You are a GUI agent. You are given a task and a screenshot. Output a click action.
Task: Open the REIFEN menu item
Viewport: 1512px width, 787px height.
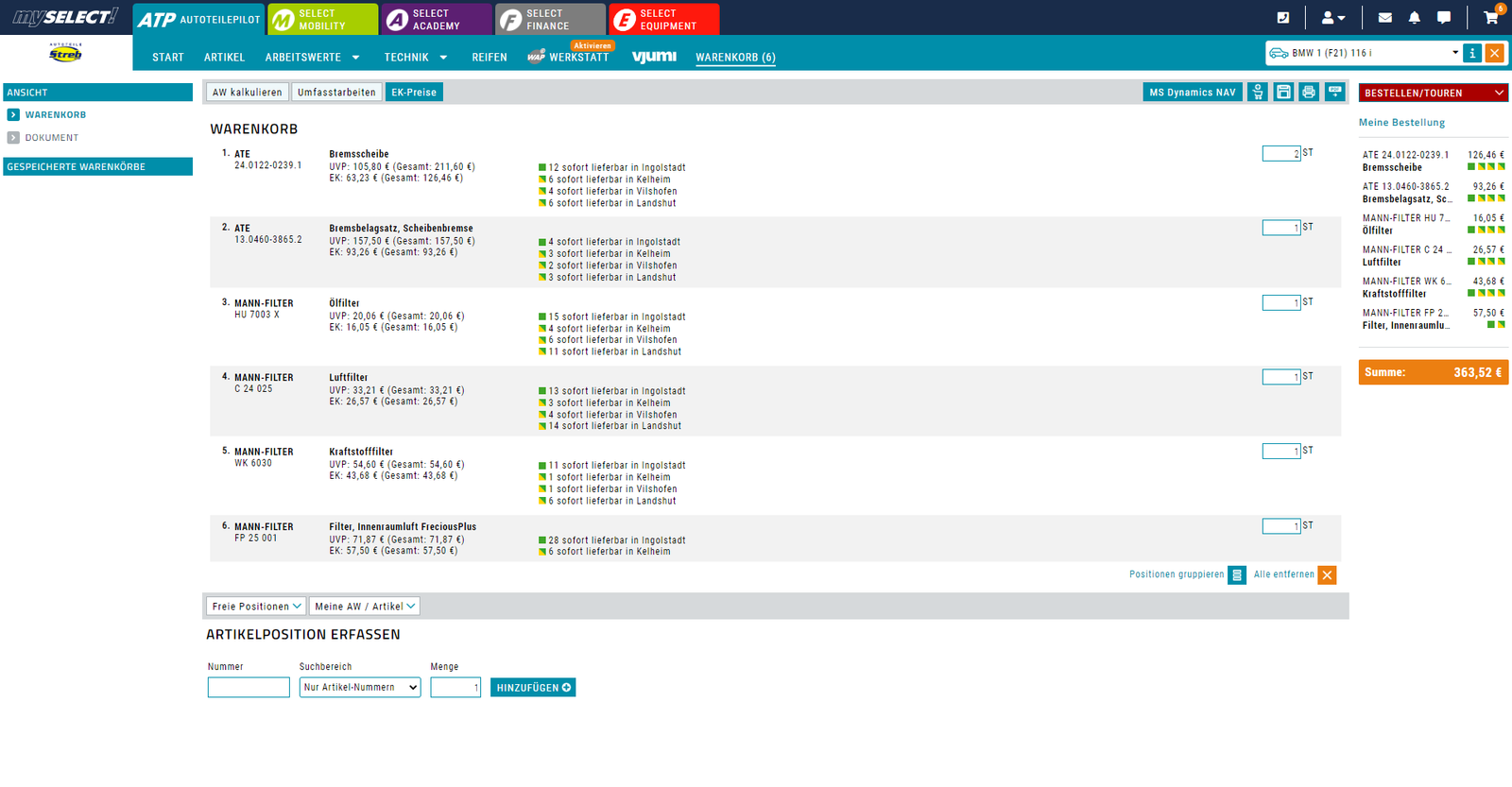click(x=490, y=58)
